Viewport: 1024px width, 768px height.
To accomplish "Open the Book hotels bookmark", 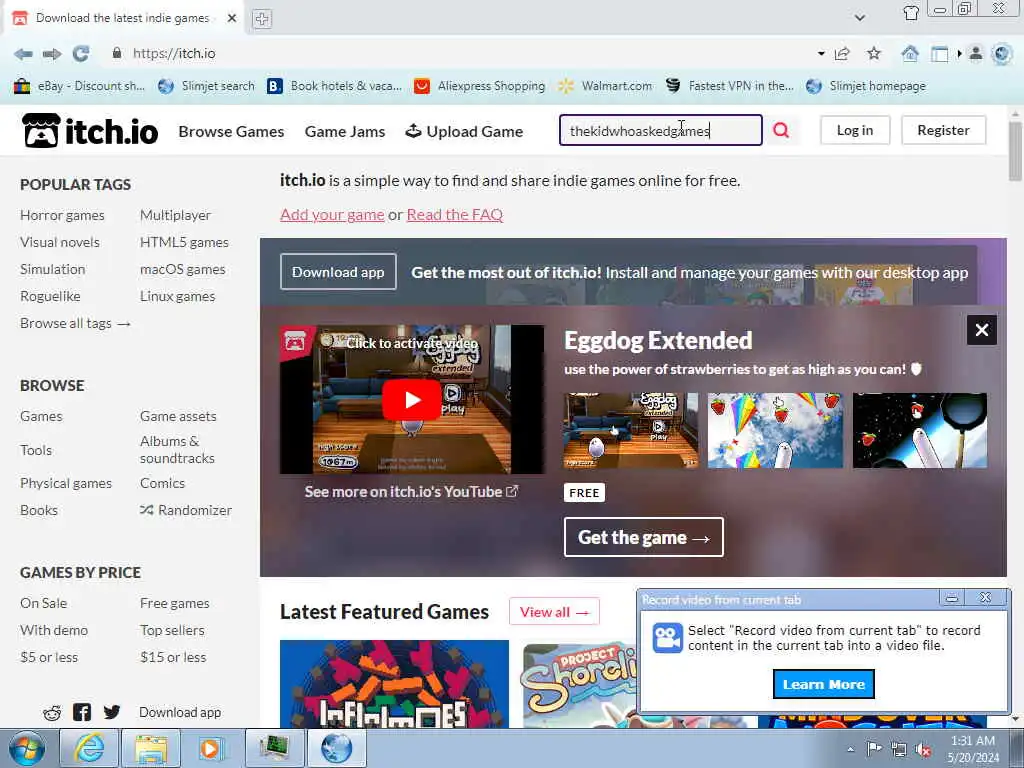I will [x=334, y=86].
